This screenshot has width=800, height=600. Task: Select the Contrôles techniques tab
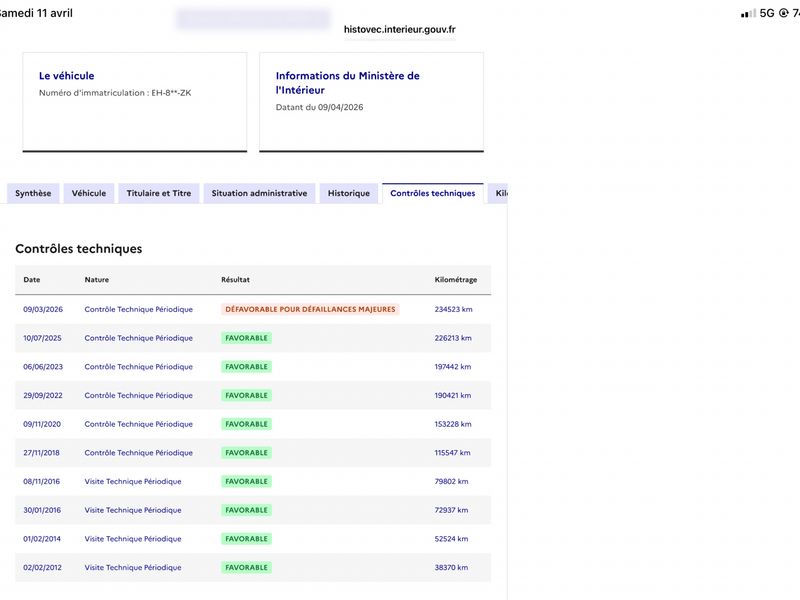pos(433,193)
